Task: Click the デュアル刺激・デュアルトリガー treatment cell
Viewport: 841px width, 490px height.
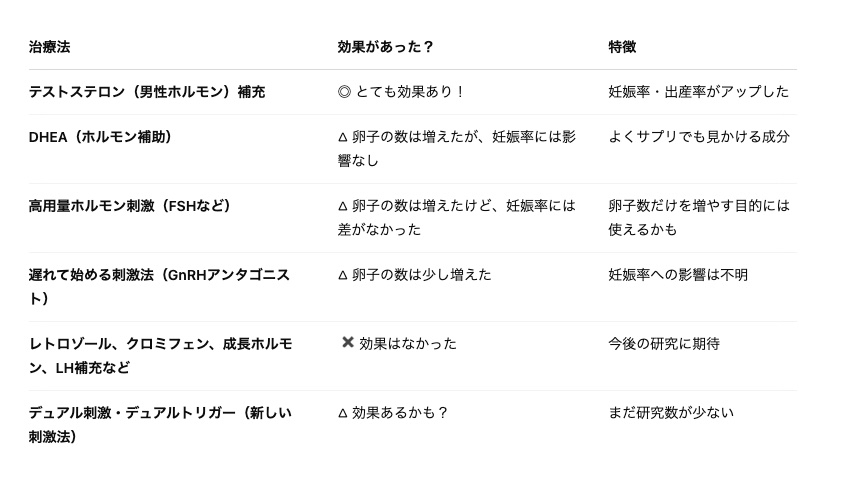Action: pyautogui.click(x=160, y=425)
